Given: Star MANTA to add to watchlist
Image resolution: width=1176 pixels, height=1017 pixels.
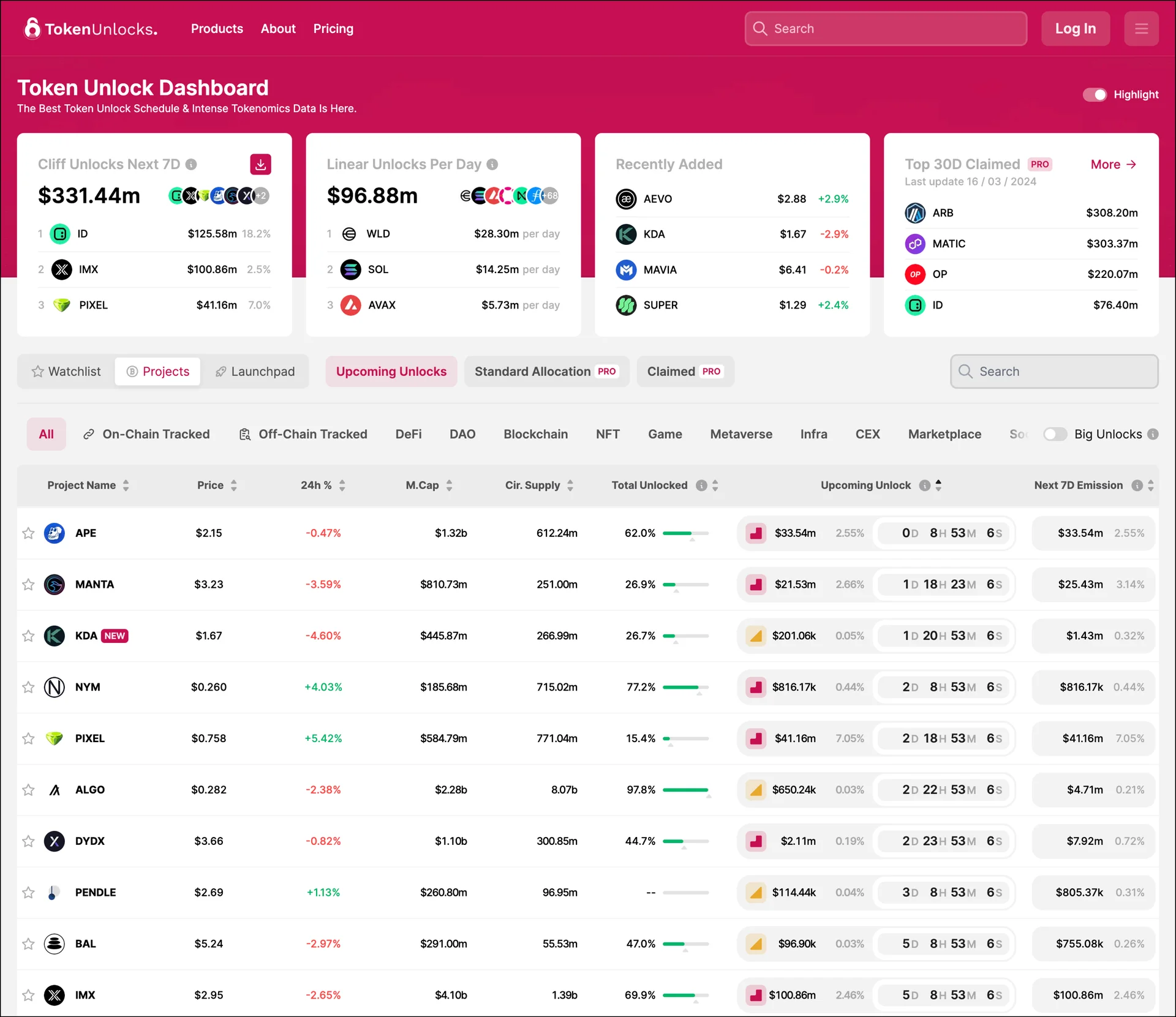Looking at the screenshot, I should 28,585.
